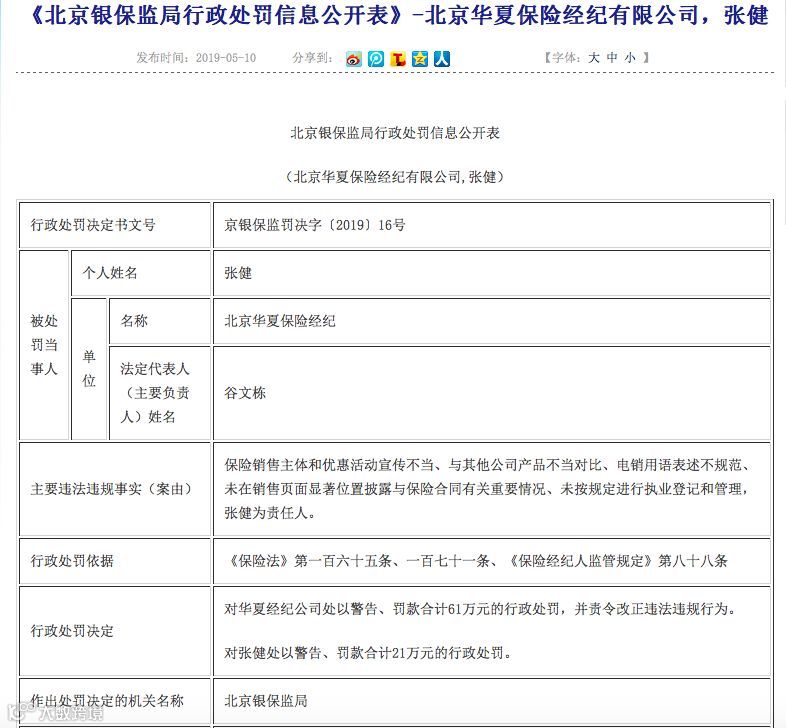Click the subtitle 北京银保监局行政处罚信息公开表
This screenshot has width=786, height=728.
click(395, 133)
